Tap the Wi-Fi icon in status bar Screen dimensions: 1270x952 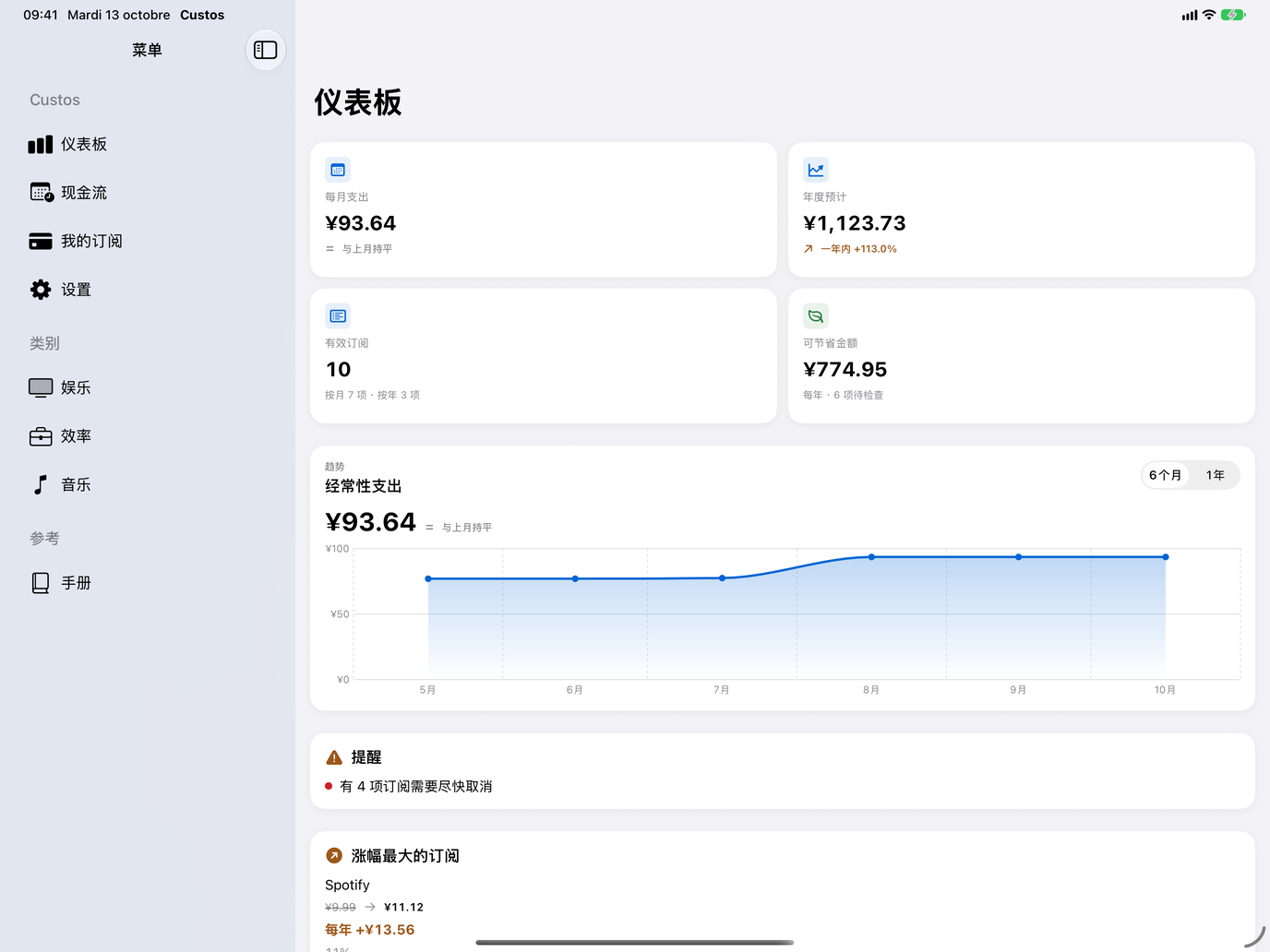[x=1208, y=15]
